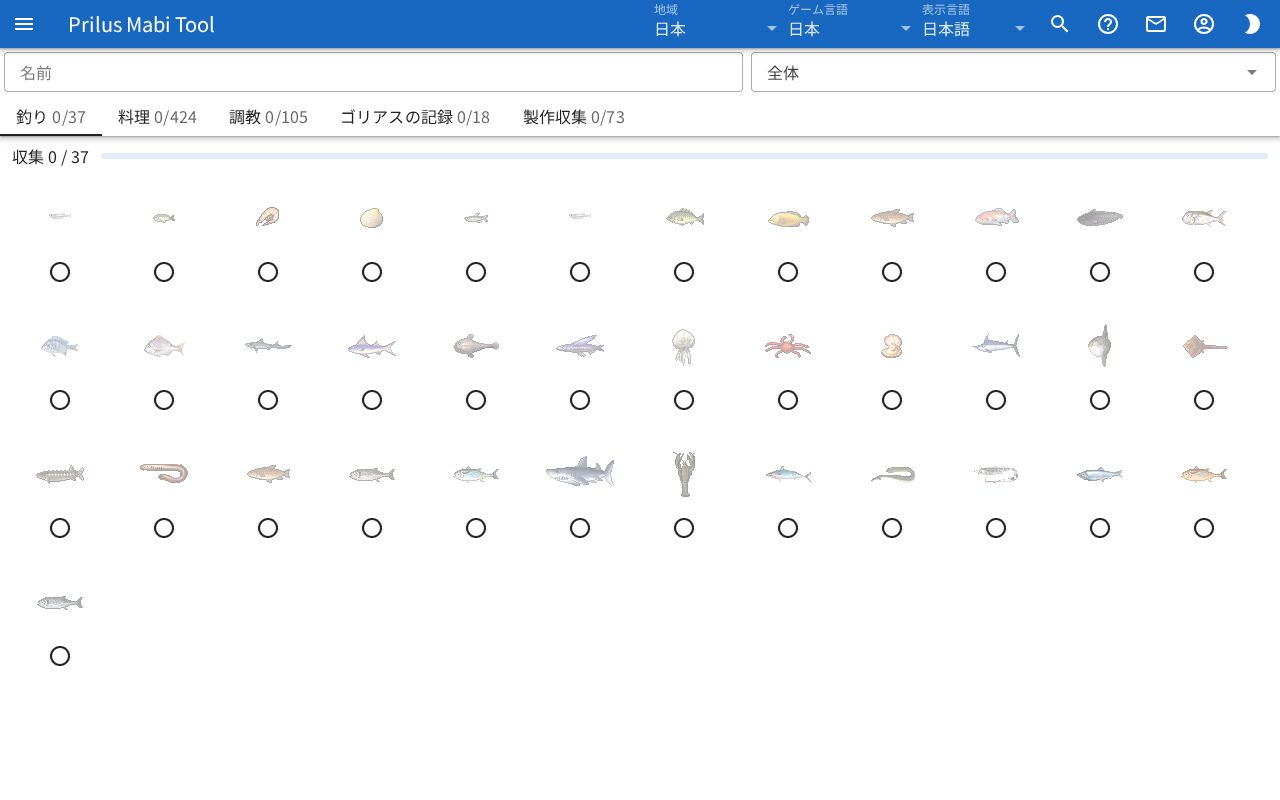Click the pale blue flat fish icon

click(60, 346)
